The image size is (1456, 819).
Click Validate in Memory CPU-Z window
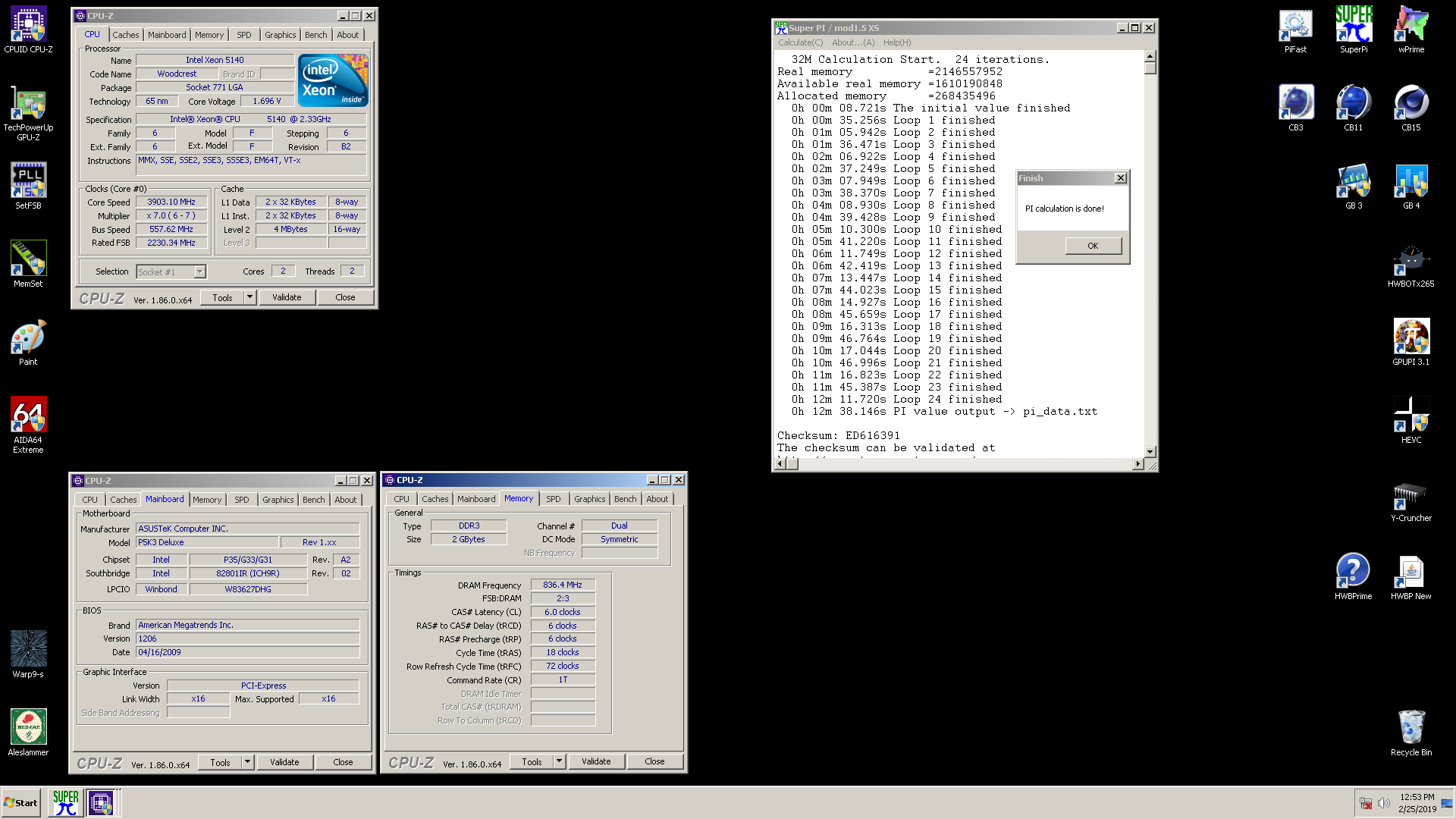tap(596, 761)
